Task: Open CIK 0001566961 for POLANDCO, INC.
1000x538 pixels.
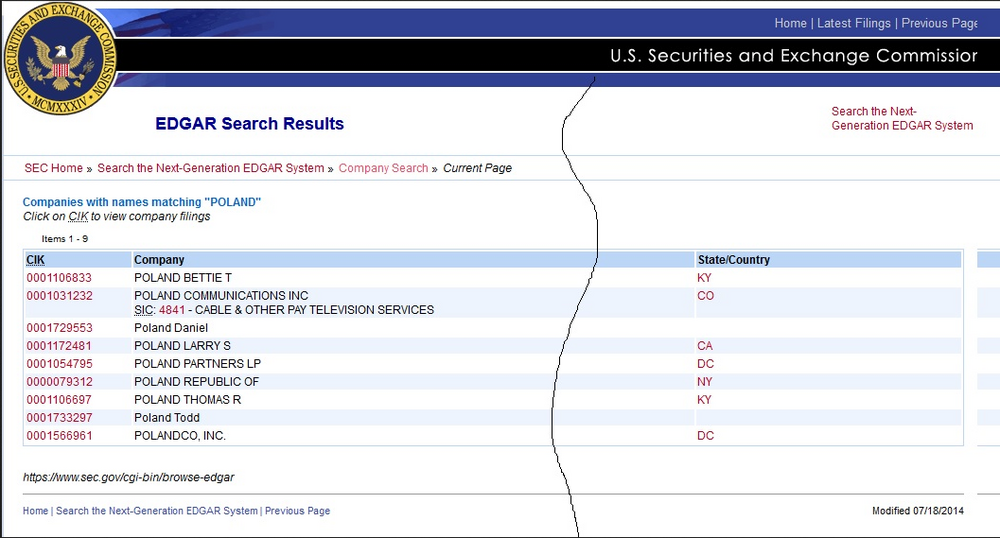Action: pyautogui.click(x=59, y=436)
